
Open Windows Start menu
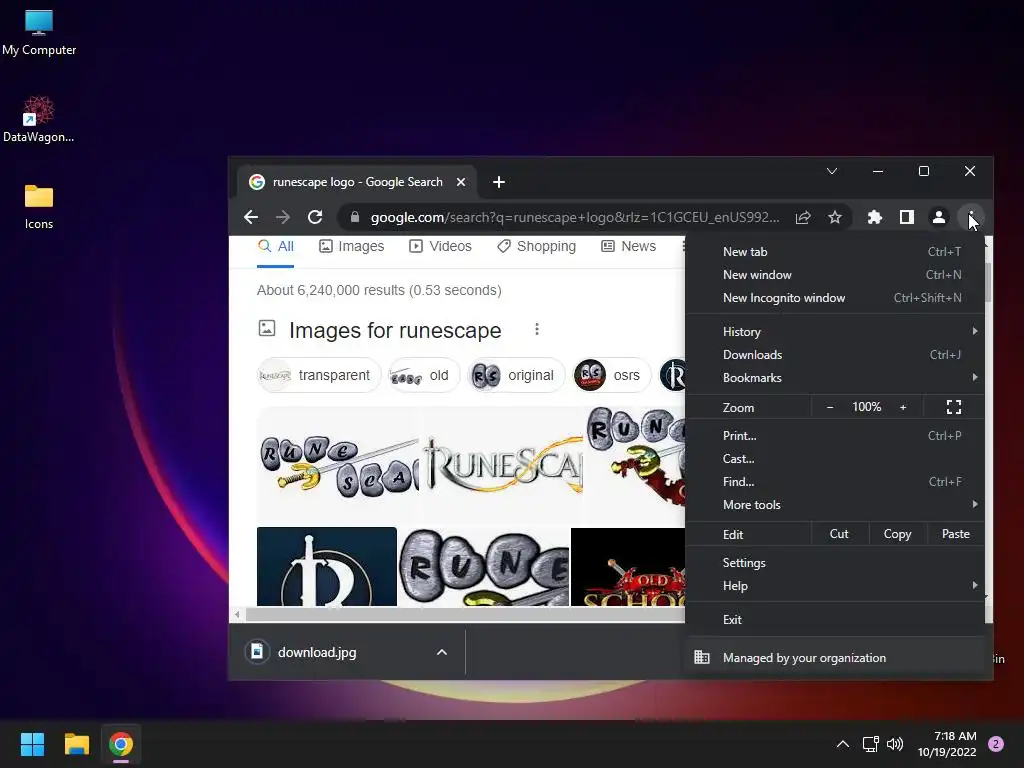click(x=32, y=744)
